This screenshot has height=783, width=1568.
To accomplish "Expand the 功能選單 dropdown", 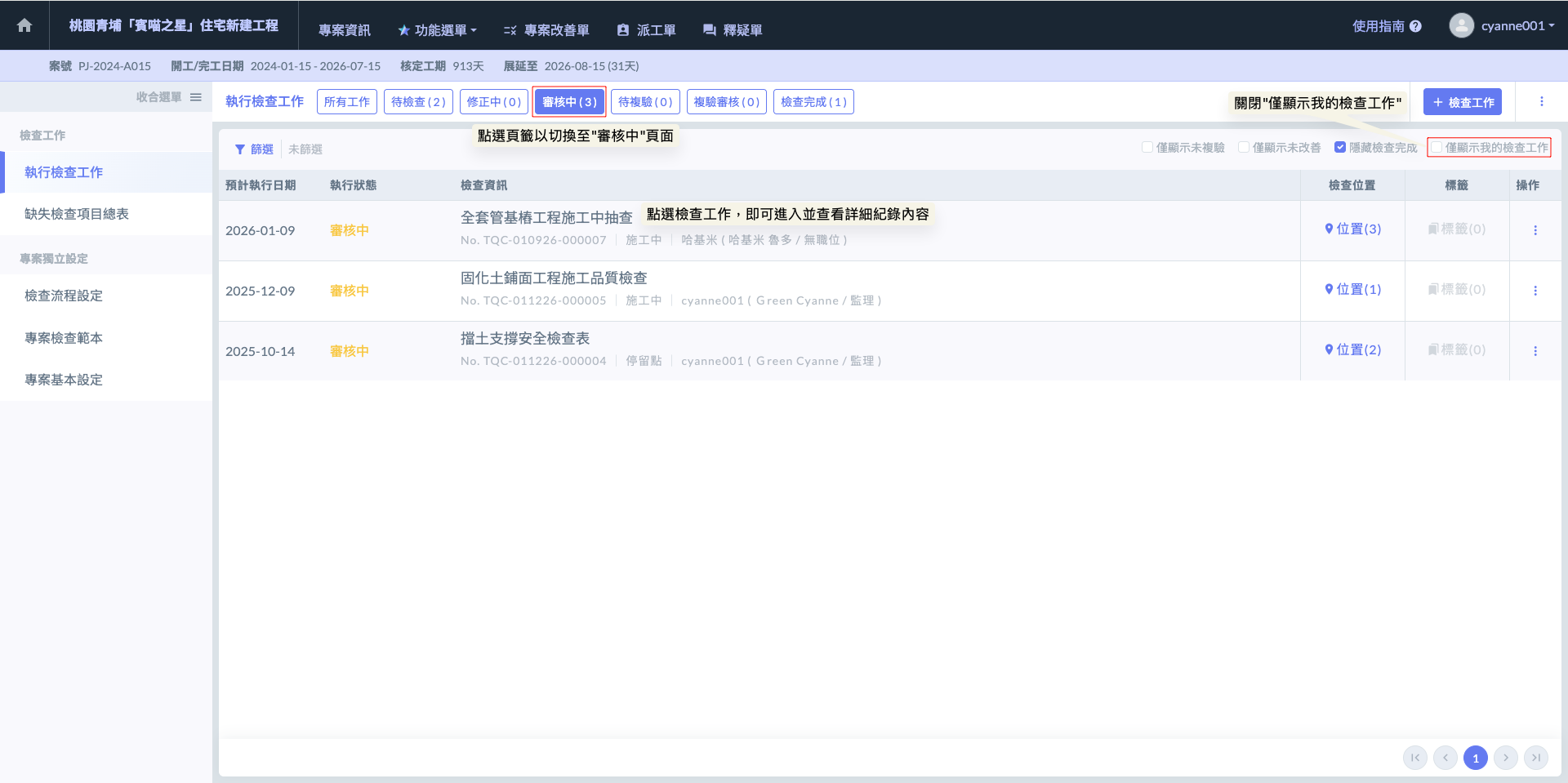I will (x=437, y=30).
